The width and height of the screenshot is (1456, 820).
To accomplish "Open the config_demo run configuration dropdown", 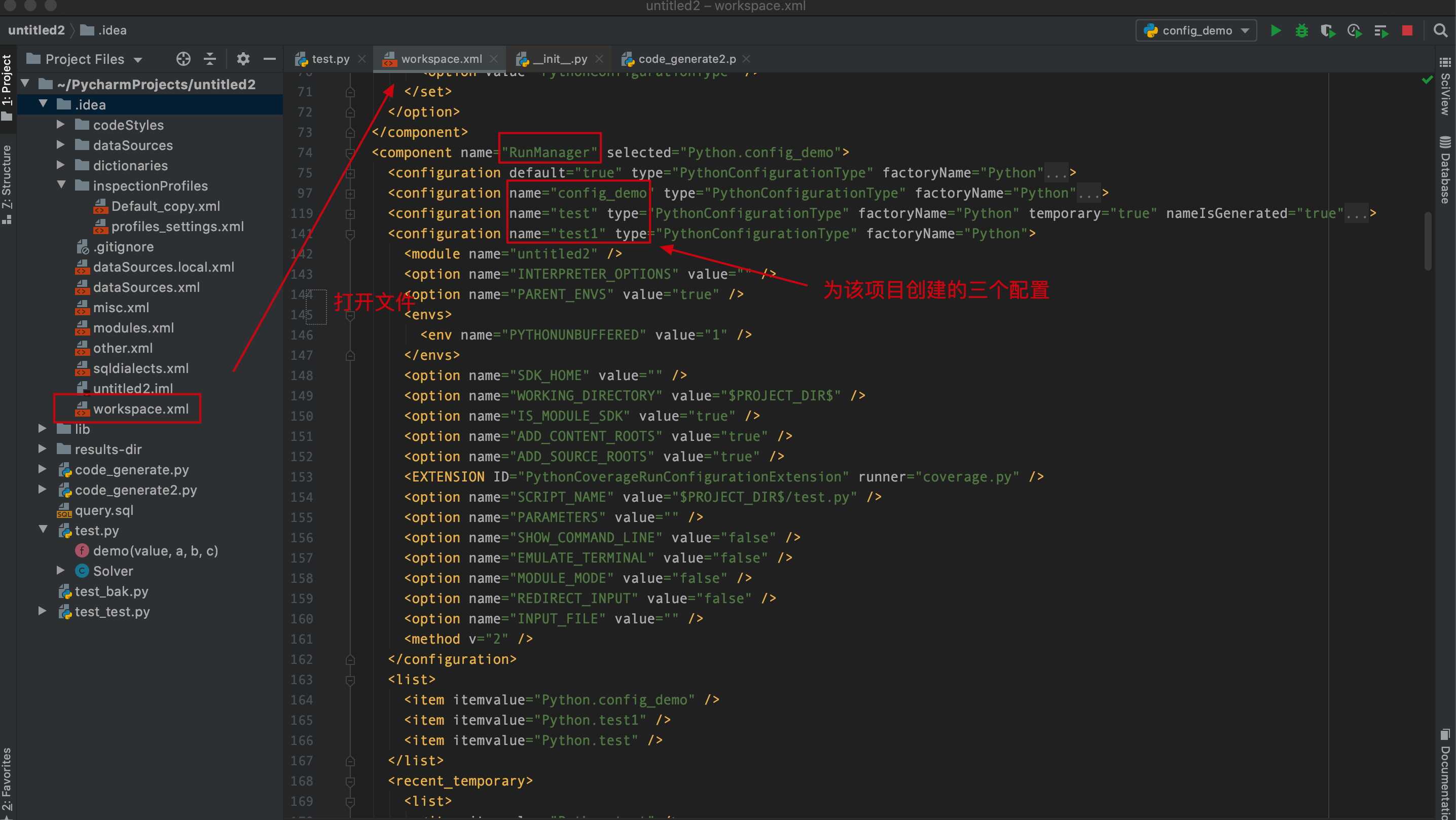I will point(1196,30).
